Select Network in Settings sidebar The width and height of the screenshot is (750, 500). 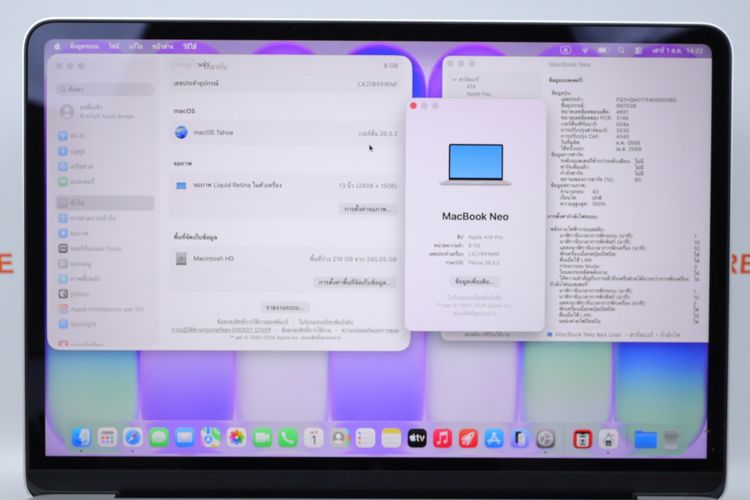point(105,167)
